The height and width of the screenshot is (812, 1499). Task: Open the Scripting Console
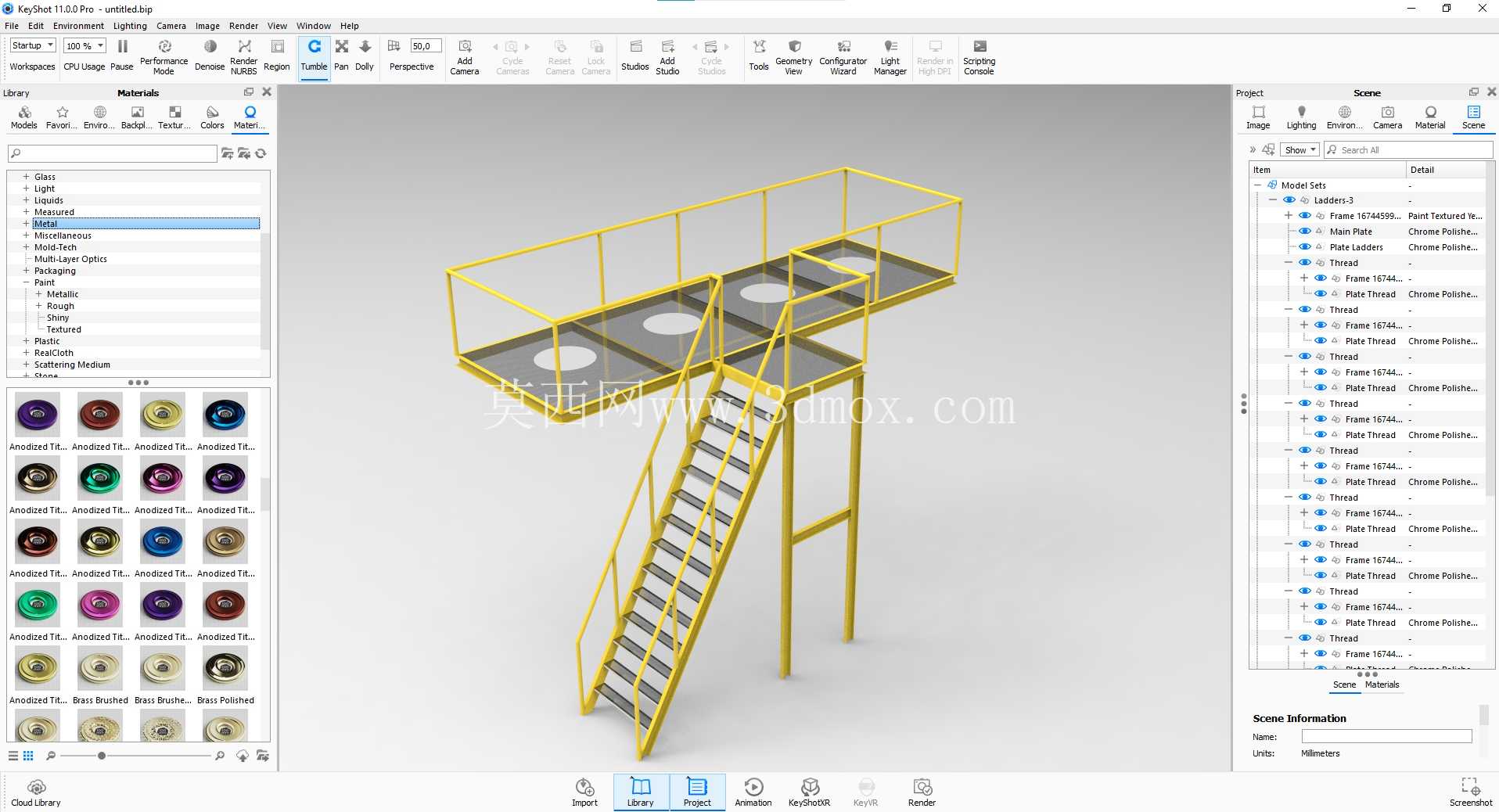coord(980,56)
